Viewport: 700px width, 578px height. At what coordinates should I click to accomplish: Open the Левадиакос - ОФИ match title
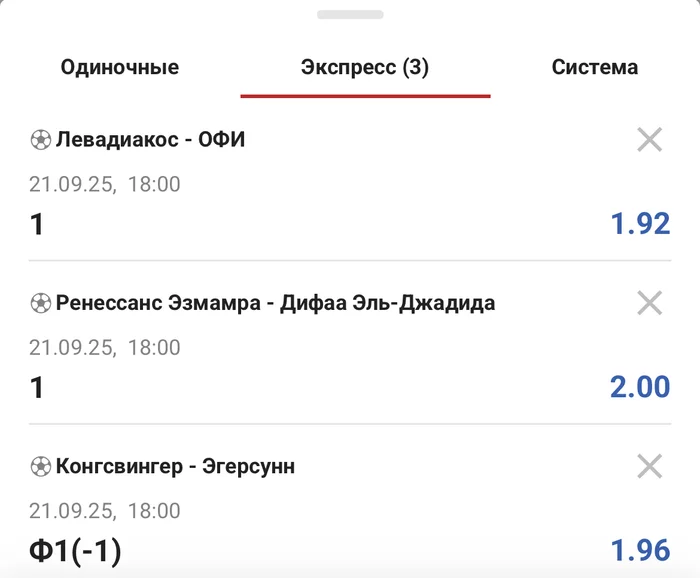tap(150, 140)
